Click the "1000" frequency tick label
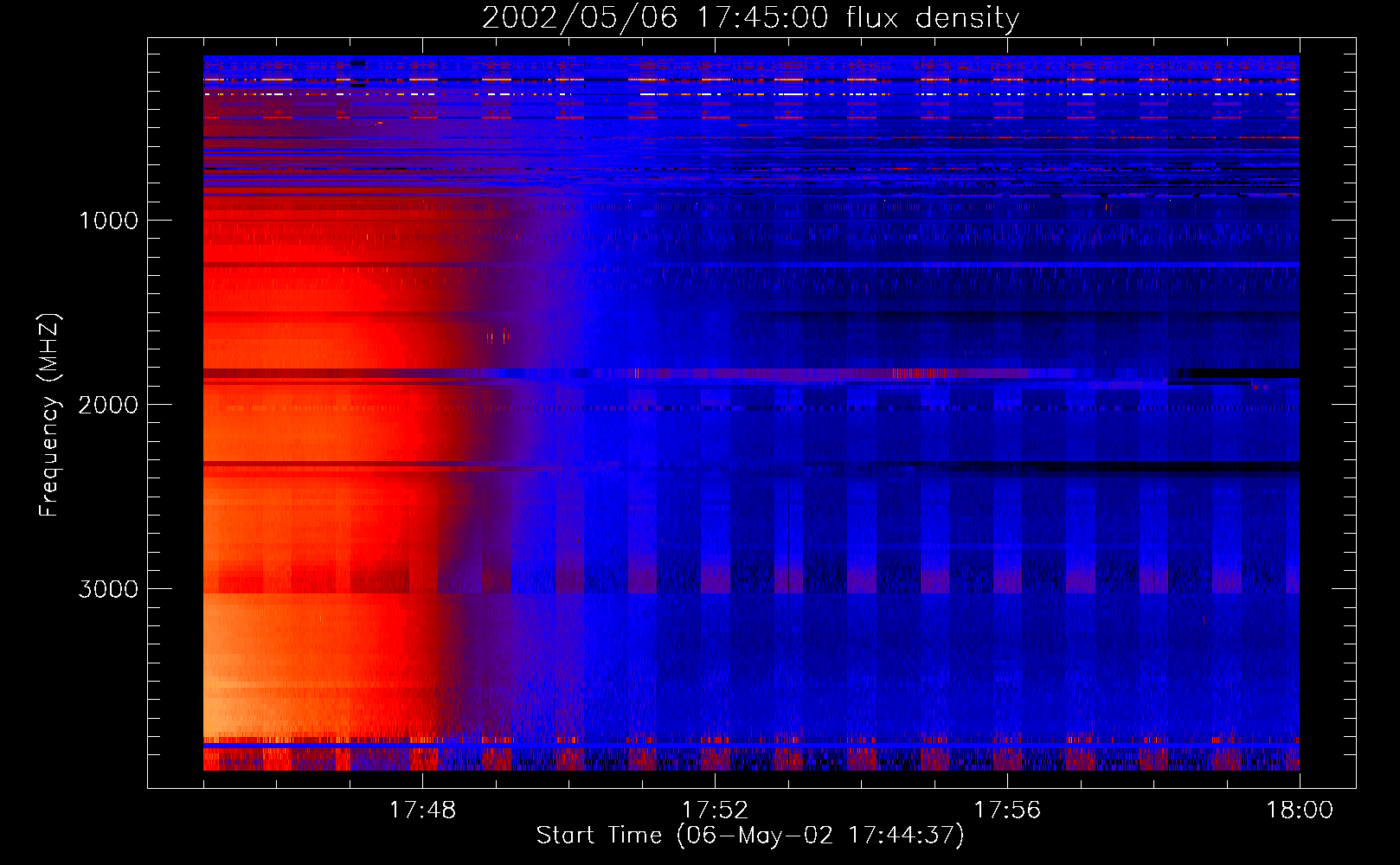The image size is (1400, 865). 108,221
